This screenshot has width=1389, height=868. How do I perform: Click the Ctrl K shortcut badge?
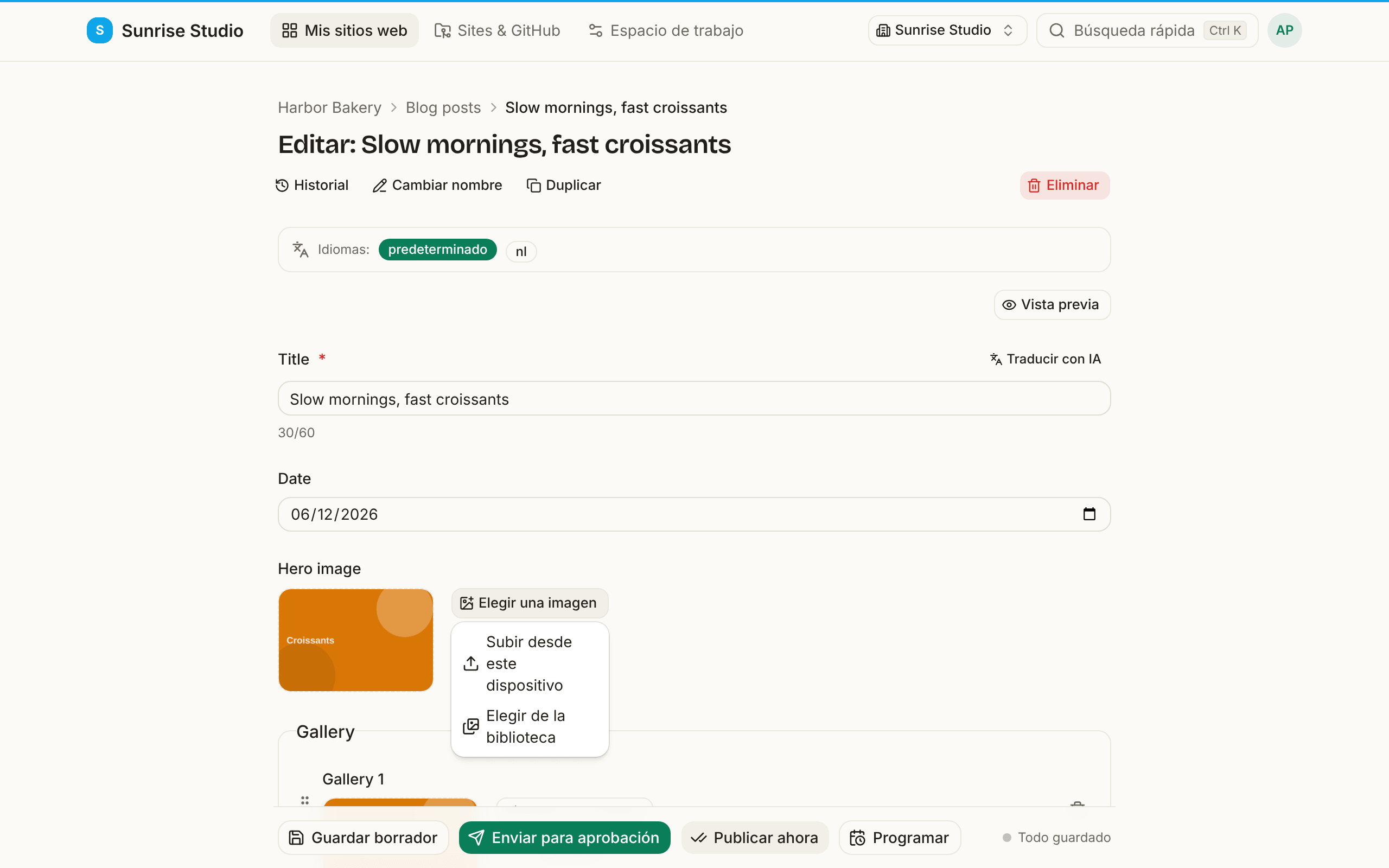coord(1224,30)
